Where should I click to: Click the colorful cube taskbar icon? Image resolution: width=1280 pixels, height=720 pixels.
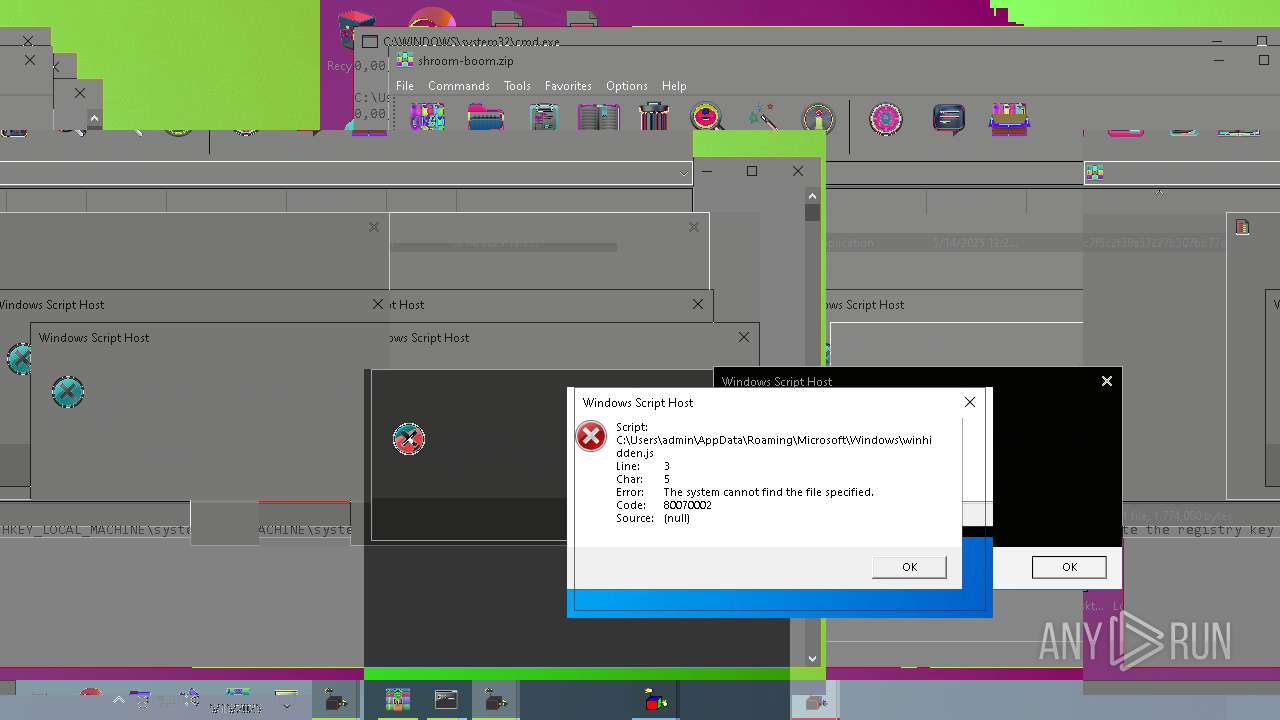[x=655, y=701]
